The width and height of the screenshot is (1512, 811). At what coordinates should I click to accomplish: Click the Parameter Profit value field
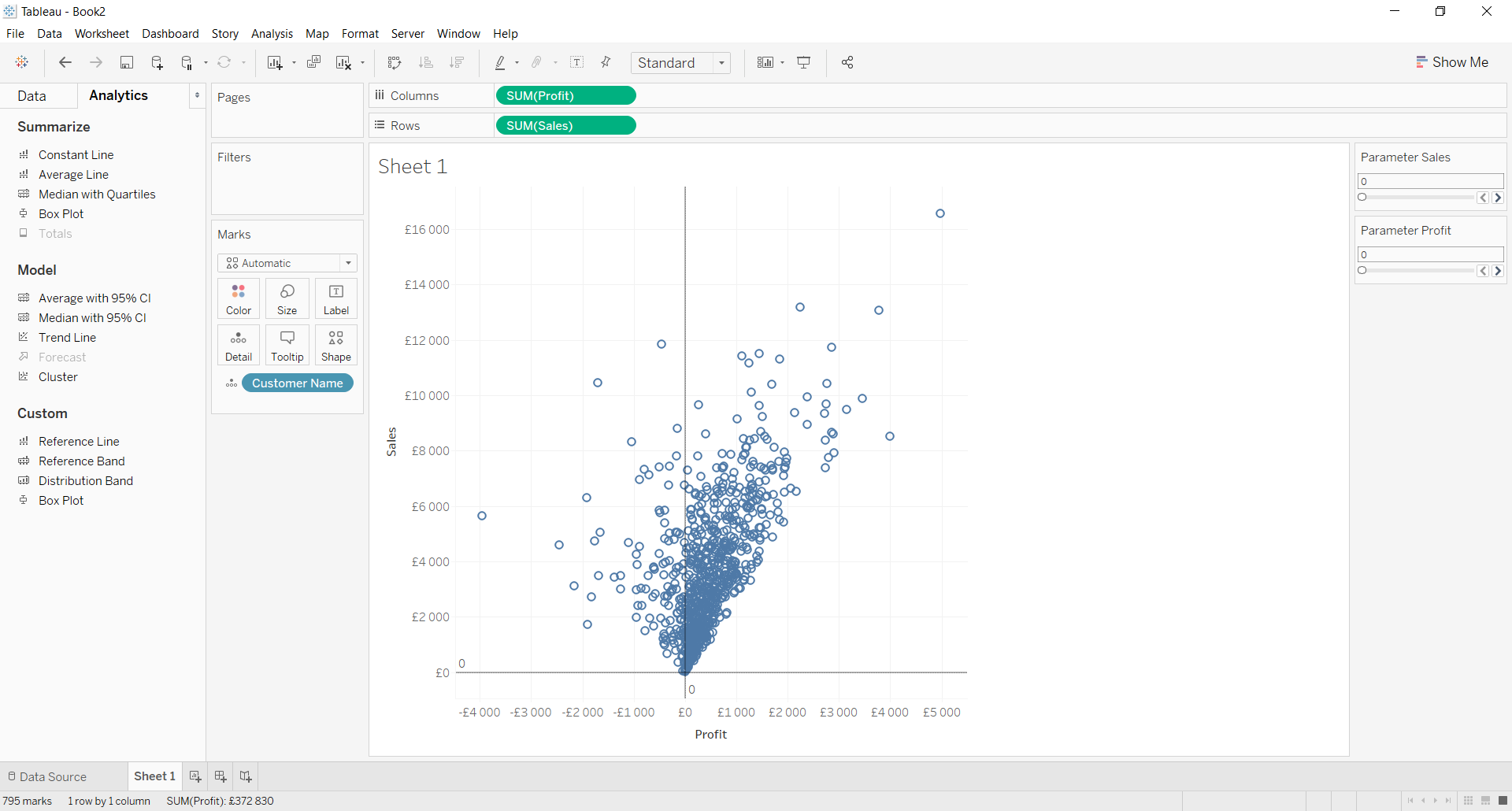(x=1430, y=254)
